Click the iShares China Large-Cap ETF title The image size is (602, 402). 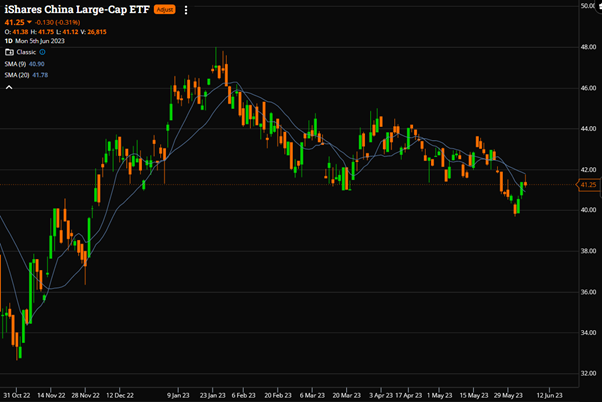click(x=77, y=10)
